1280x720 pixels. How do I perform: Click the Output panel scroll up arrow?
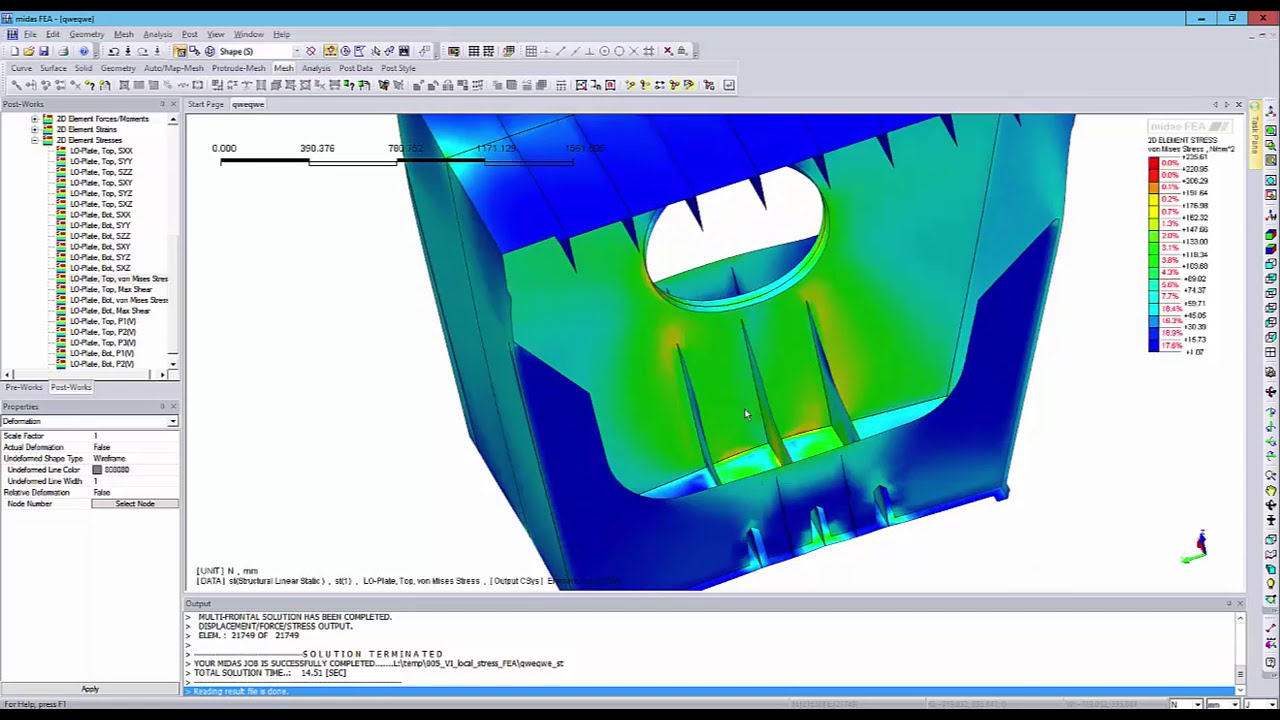pyautogui.click(x=1240, y=619)
